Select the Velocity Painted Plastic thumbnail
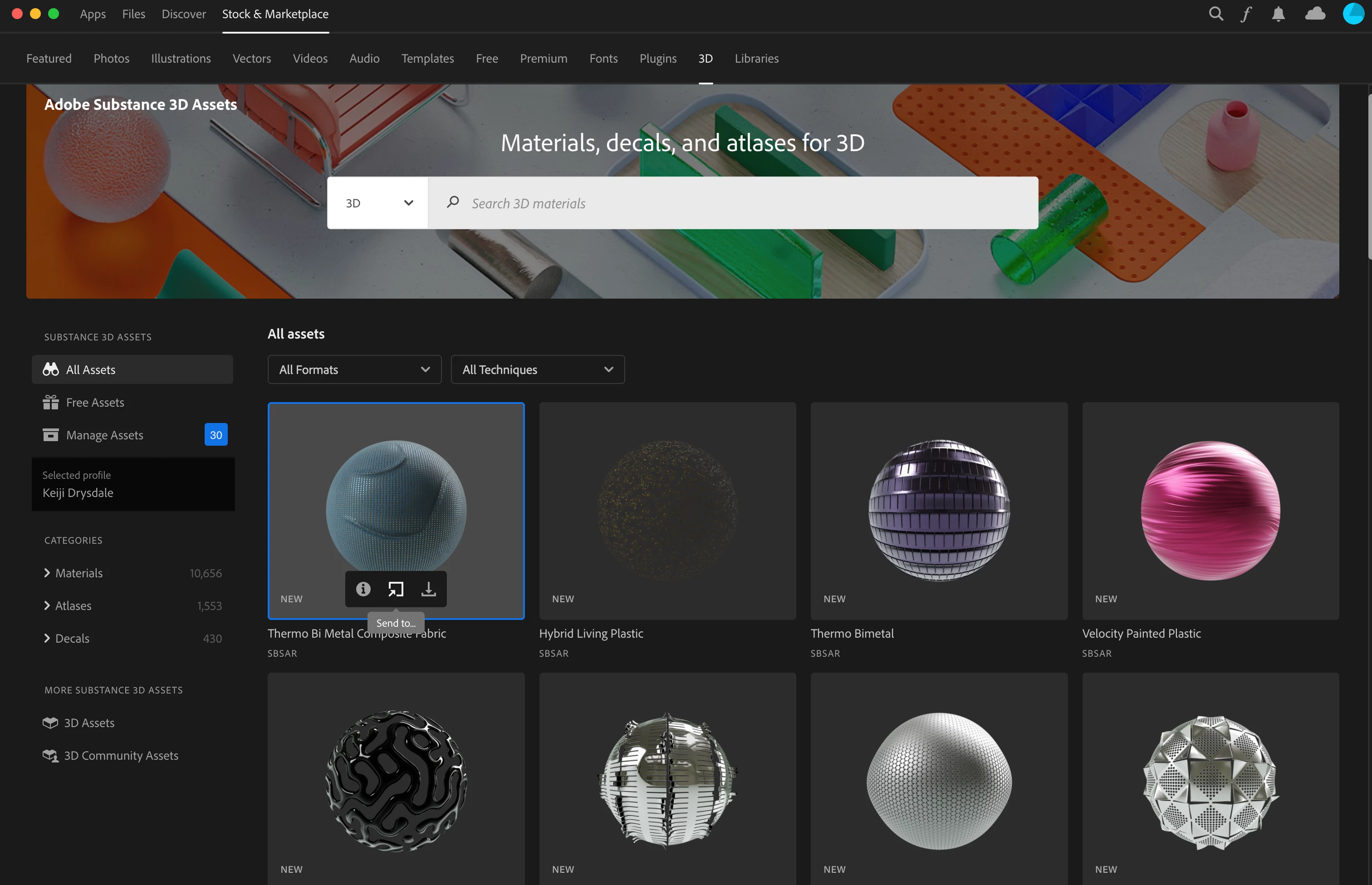The height and width of the screenshot is (885, 1372). (x=1210, y=511)
